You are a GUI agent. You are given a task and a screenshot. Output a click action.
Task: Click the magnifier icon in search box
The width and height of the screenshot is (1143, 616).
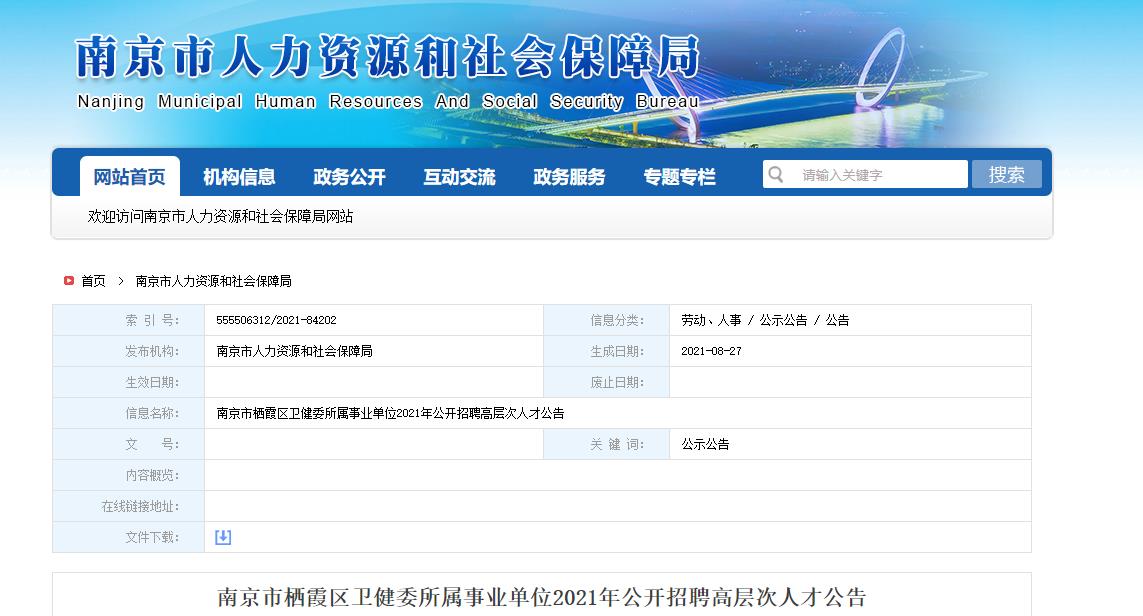(x=776, y=174)
